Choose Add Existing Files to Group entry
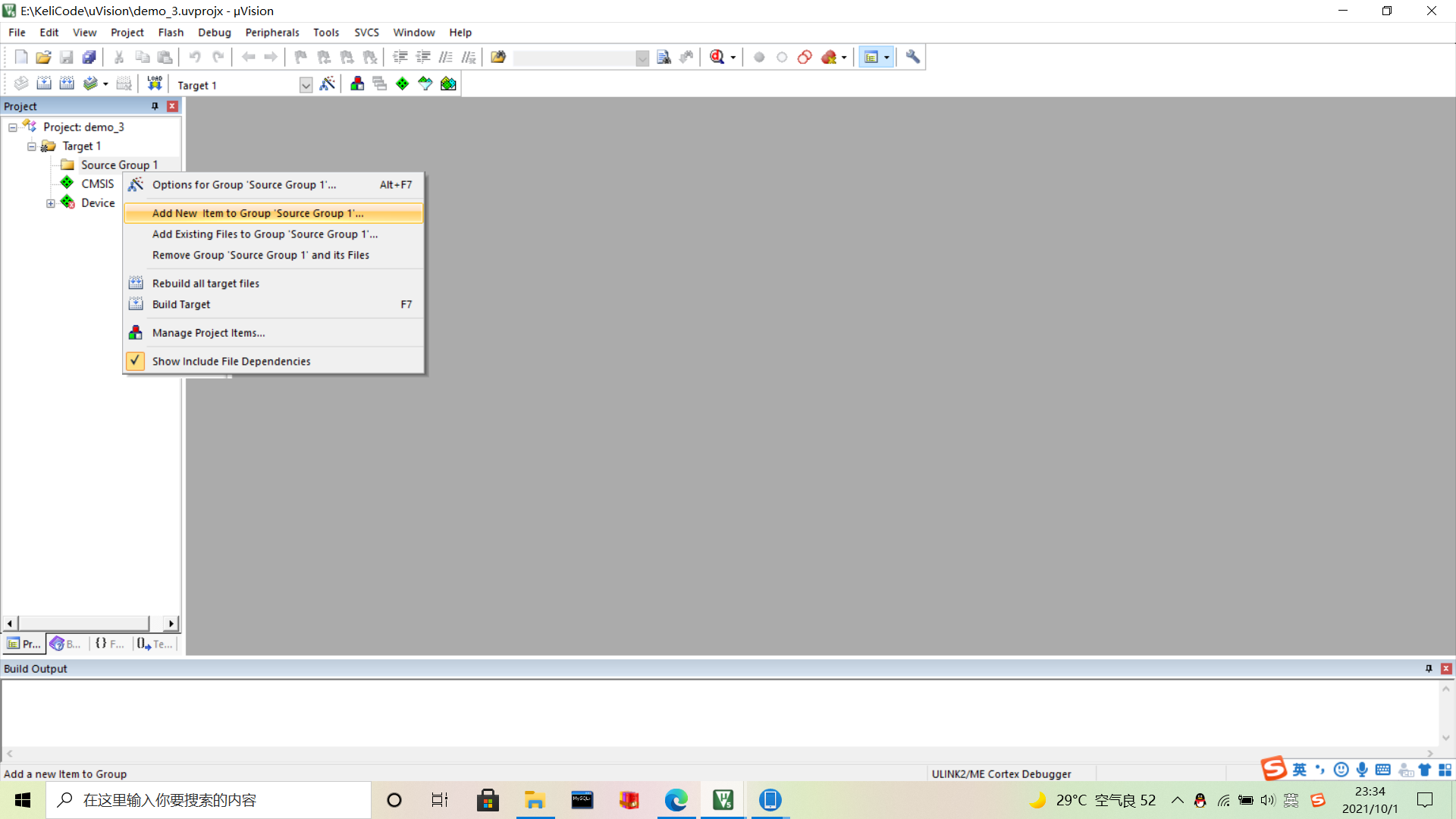Image resolution: width=1456 pixels, height=819 pixels. coord(273,234)
